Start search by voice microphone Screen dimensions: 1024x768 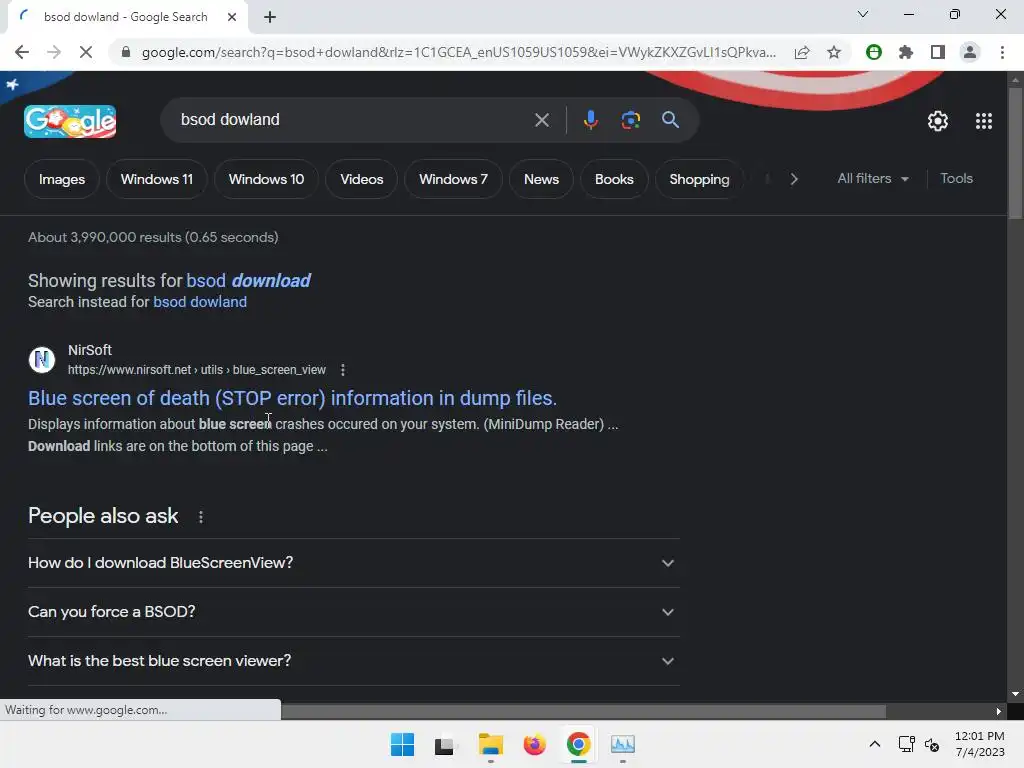click(590, 120)
